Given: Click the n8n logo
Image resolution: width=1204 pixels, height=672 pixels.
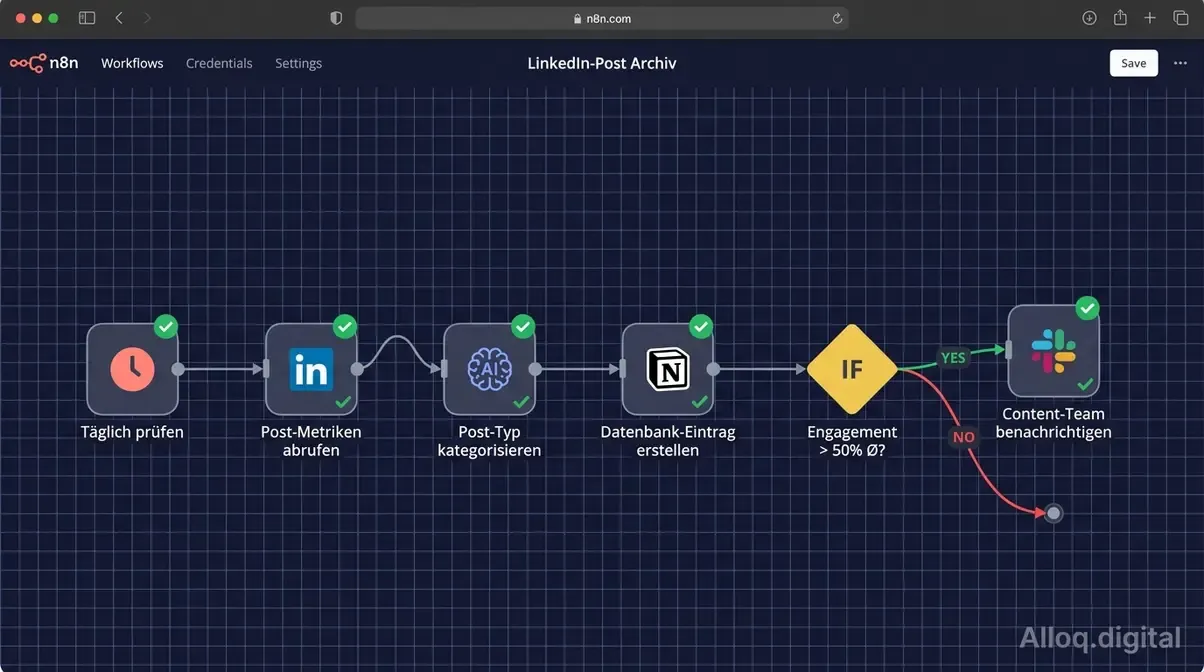Looking at the screenshot, I should pyautogui.click(x=42, y=63).
